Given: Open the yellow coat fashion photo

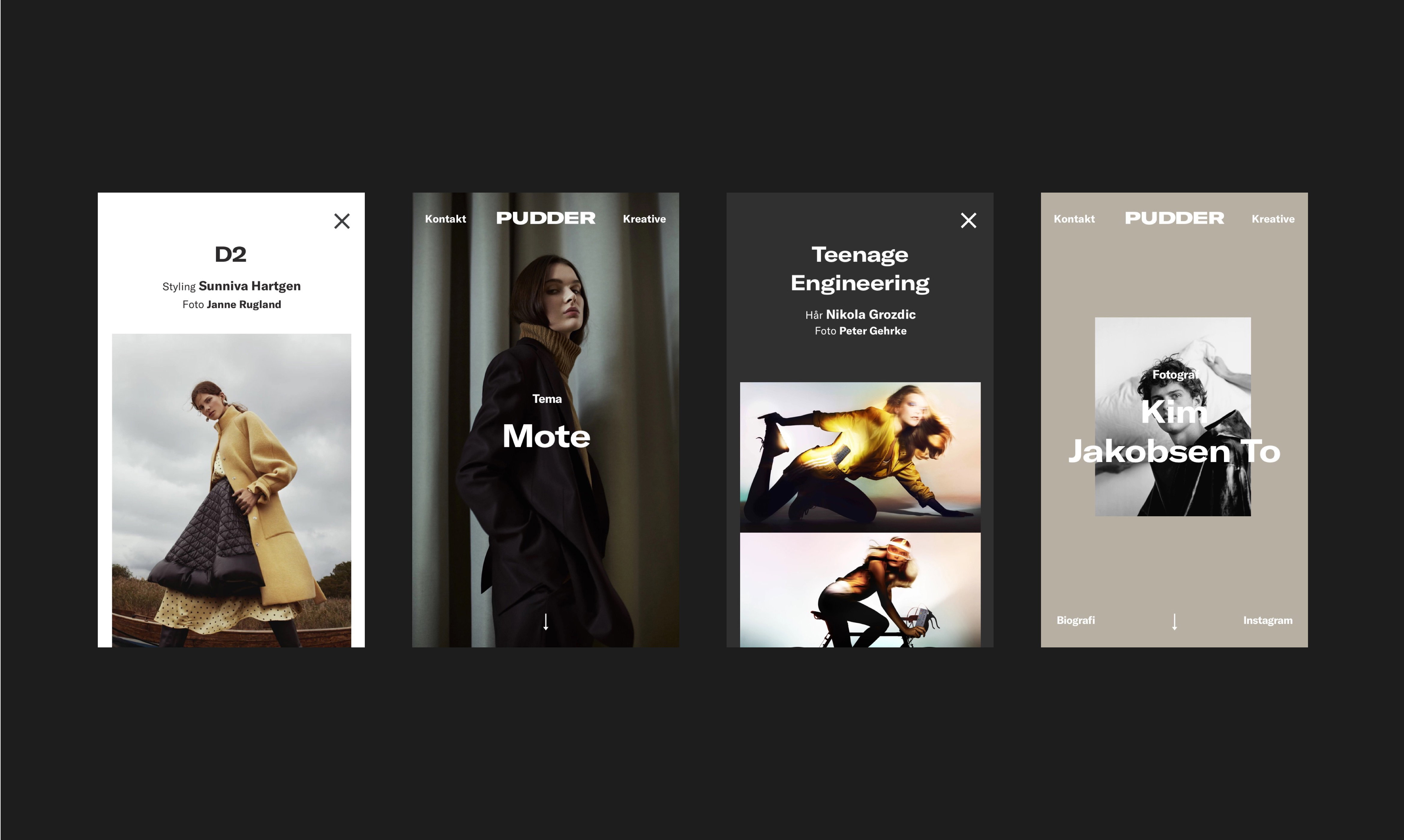Looking at the screenshot, I should (232, 490).
